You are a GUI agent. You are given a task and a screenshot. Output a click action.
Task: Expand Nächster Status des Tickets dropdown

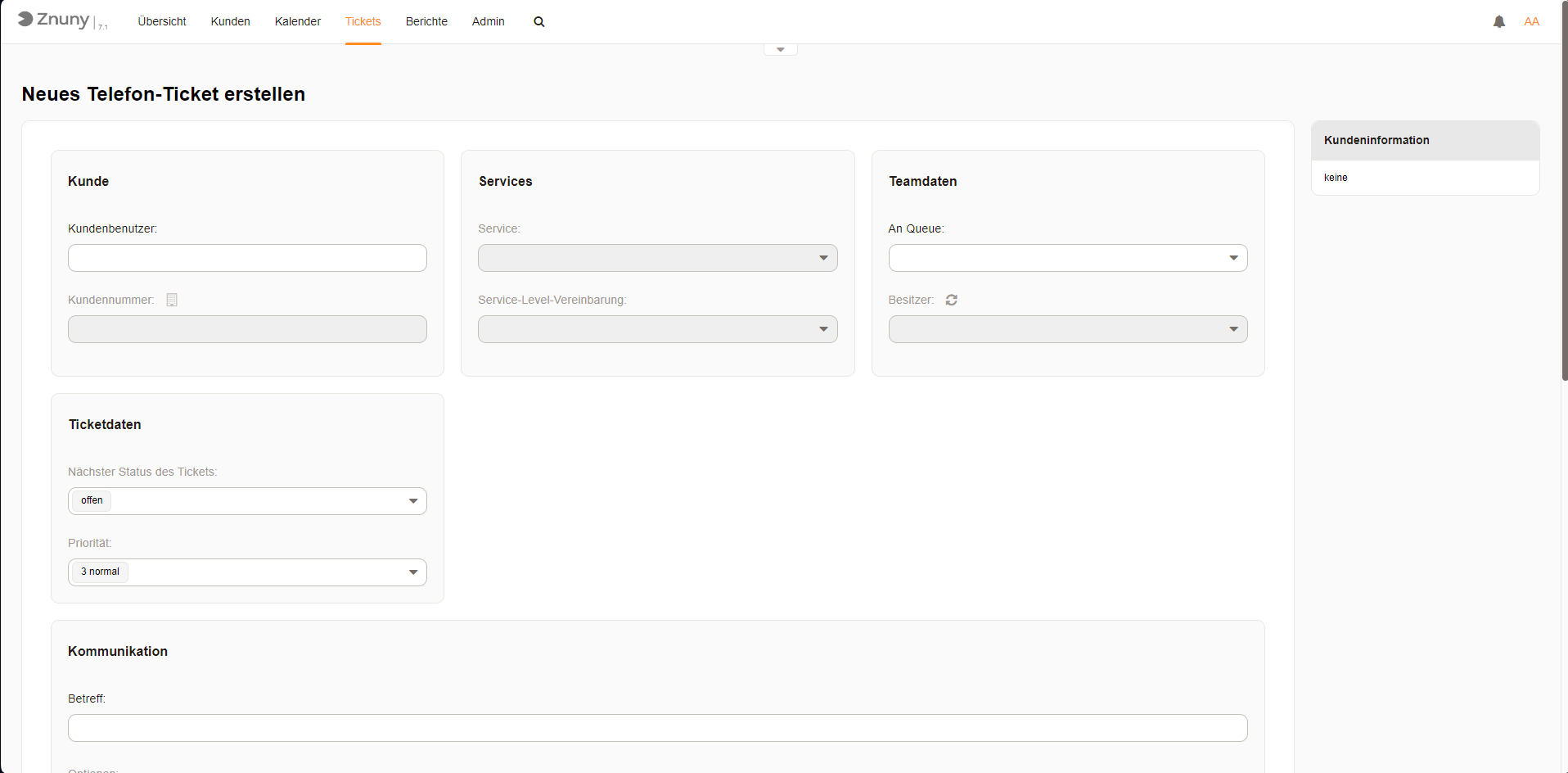(247, 501)
